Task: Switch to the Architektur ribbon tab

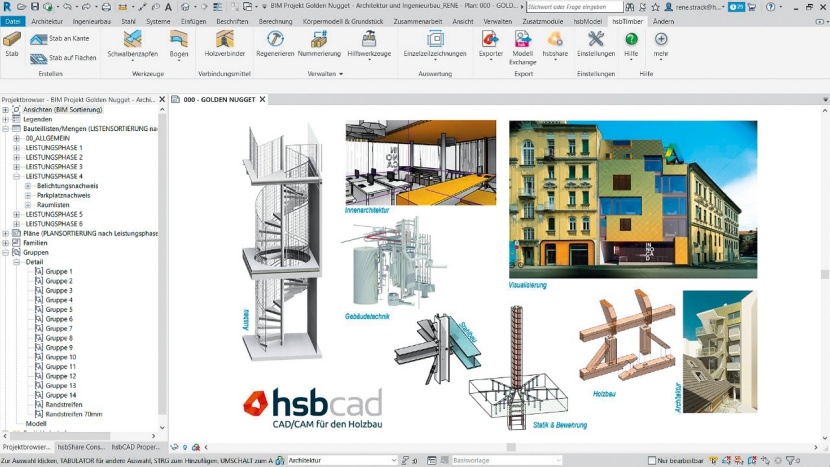Action: (x=47, y=20)
